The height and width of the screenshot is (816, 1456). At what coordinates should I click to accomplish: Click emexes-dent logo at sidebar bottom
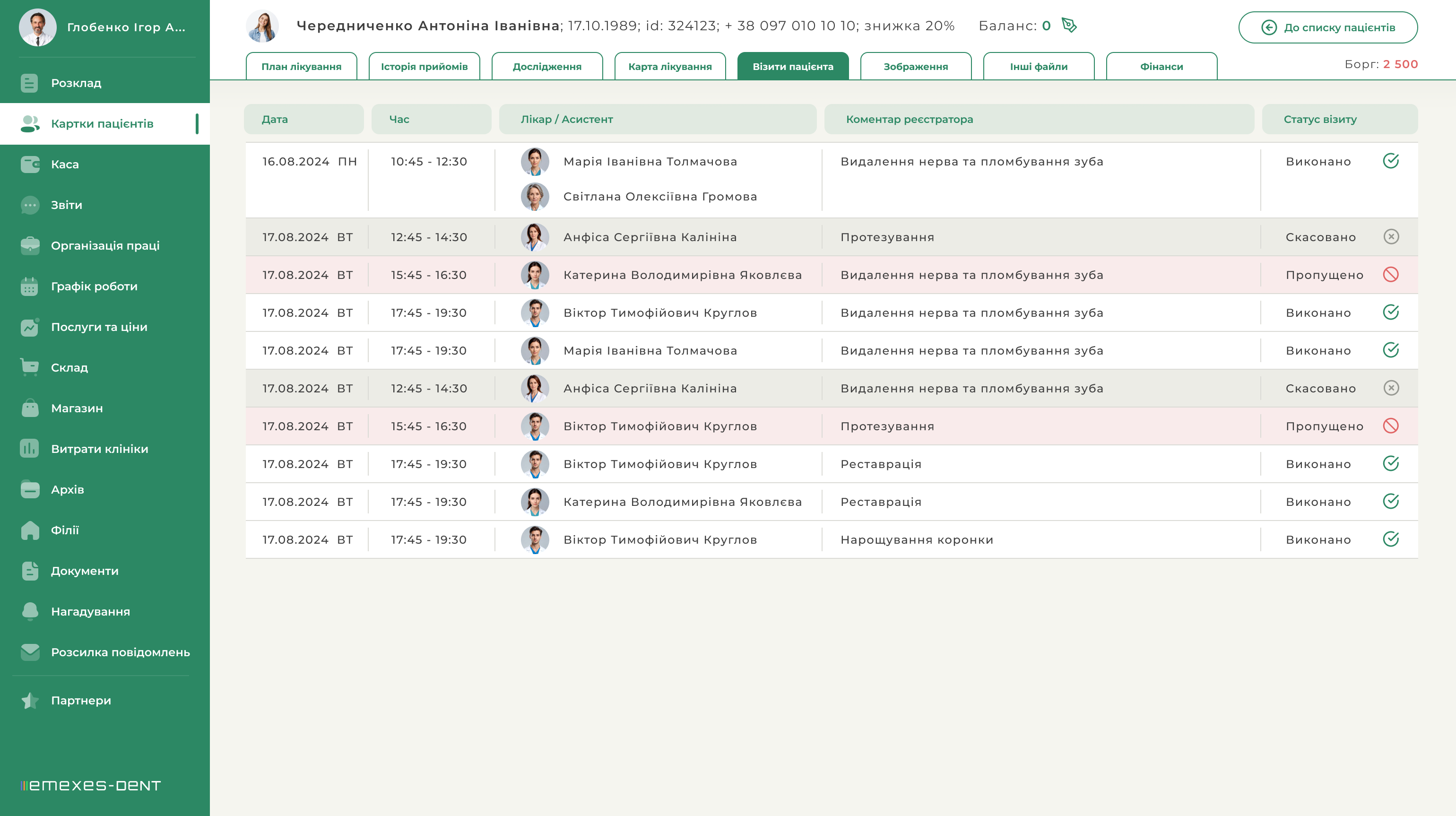90,785
